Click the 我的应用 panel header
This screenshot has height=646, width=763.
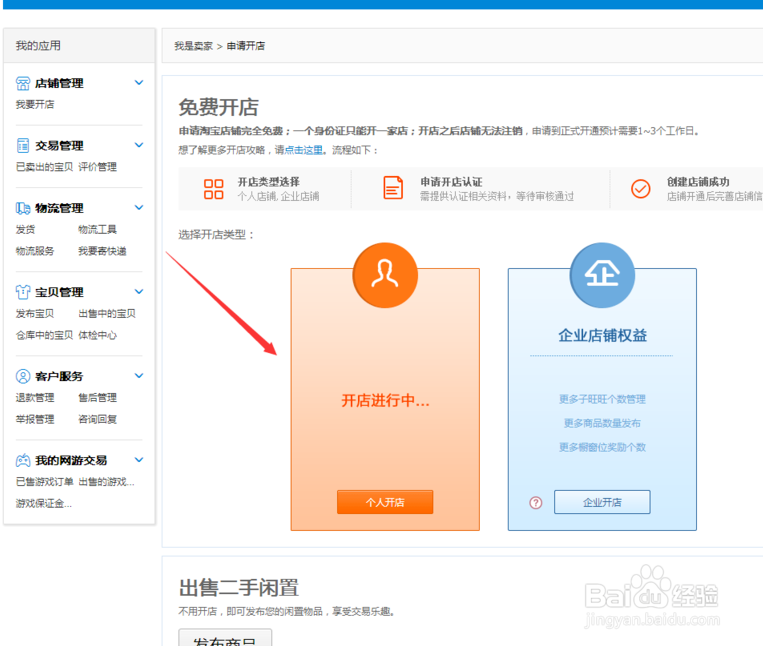pos(79,46)
